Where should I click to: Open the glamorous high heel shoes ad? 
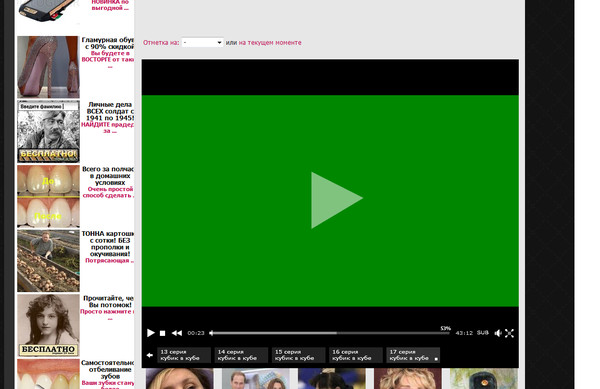(48, 67)
